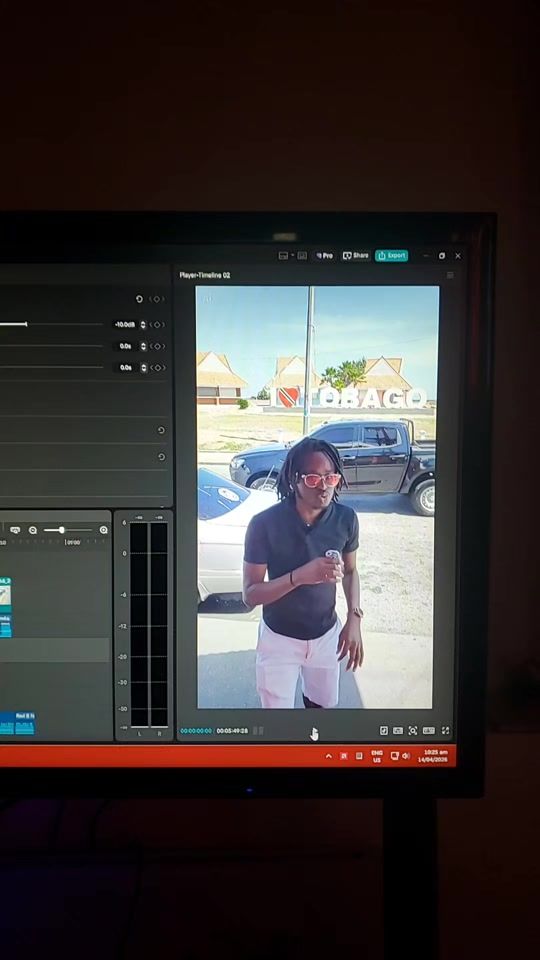The height and width of the screenshot is (960, 540).
Task: Zoom in the timeline with plus magnifier
Action: pyautogui.click(x=103, y=530)
